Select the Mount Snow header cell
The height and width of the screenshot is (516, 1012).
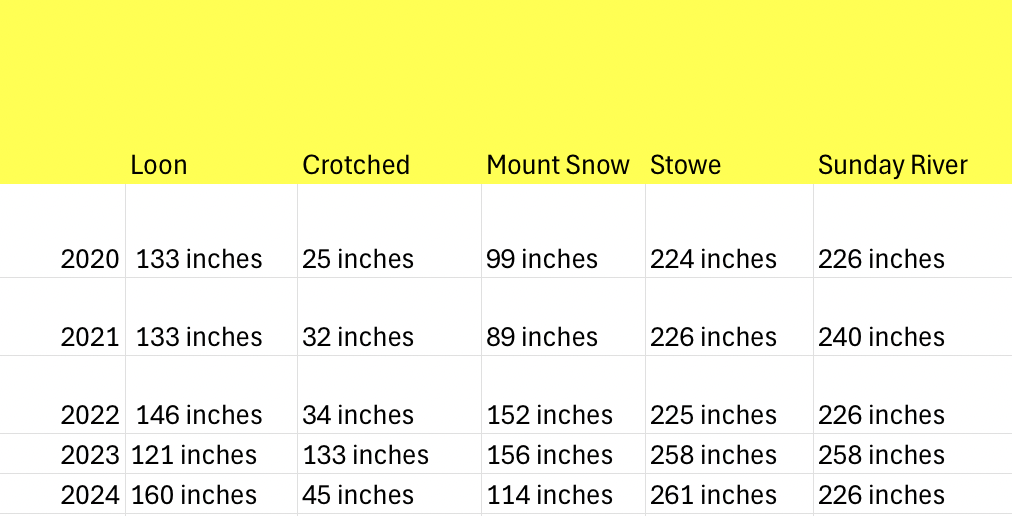coord(558,165)
